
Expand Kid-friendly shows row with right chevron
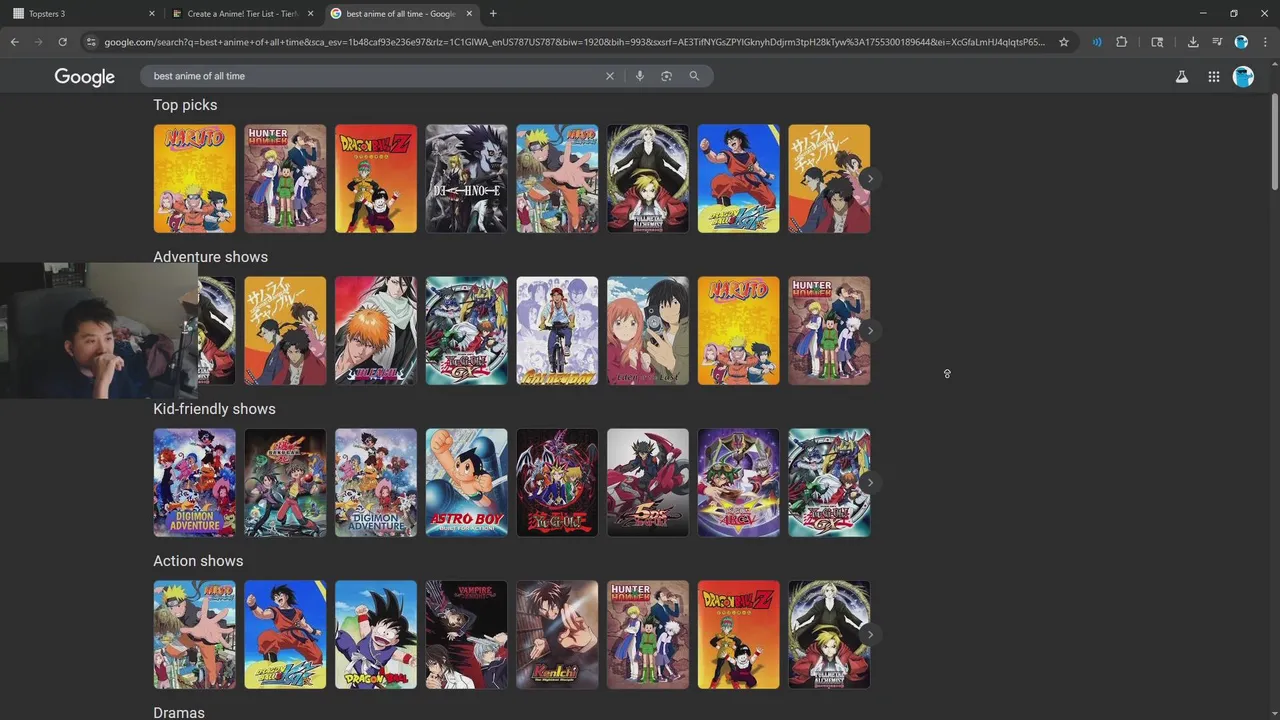[x=870, y=483]
